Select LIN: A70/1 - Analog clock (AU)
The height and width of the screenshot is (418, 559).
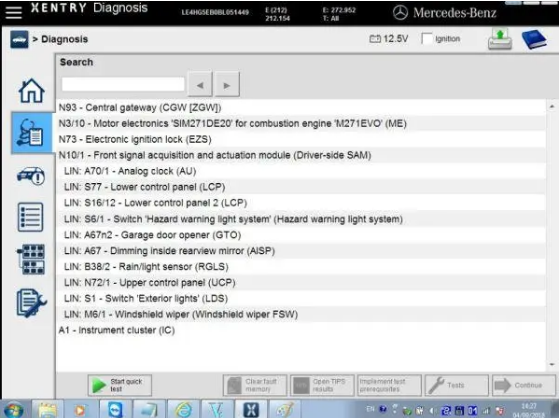coord(301,171)
